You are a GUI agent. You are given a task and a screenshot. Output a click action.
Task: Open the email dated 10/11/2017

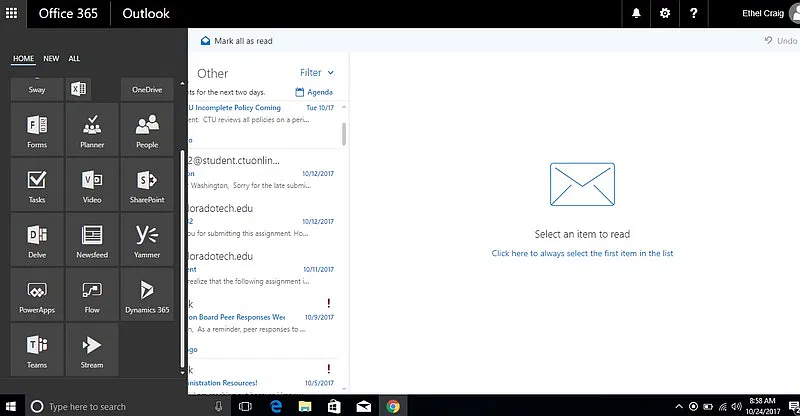coord(263,269)
